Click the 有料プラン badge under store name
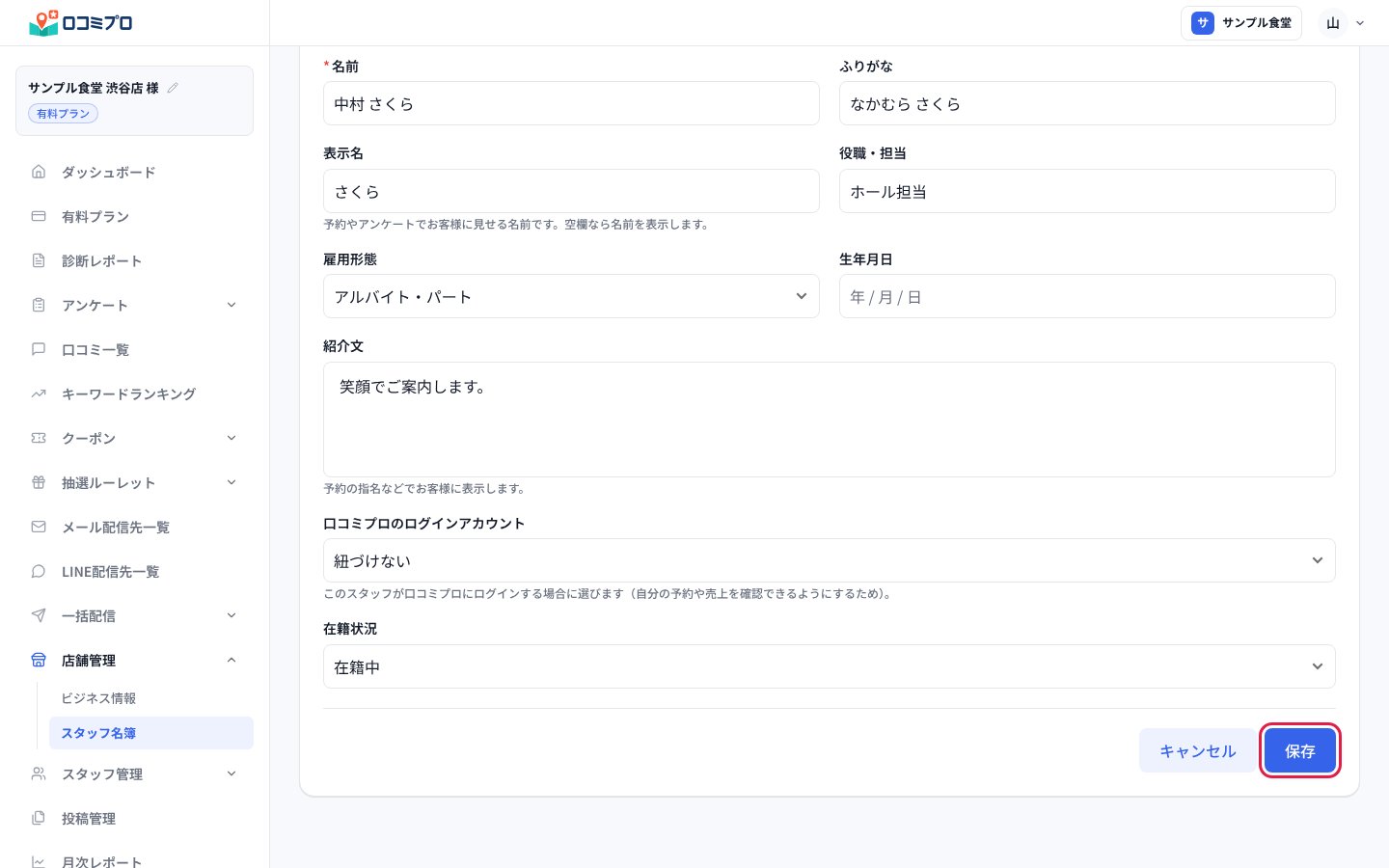This screenshot has height=868, width=1389. (x=64, y=114)
